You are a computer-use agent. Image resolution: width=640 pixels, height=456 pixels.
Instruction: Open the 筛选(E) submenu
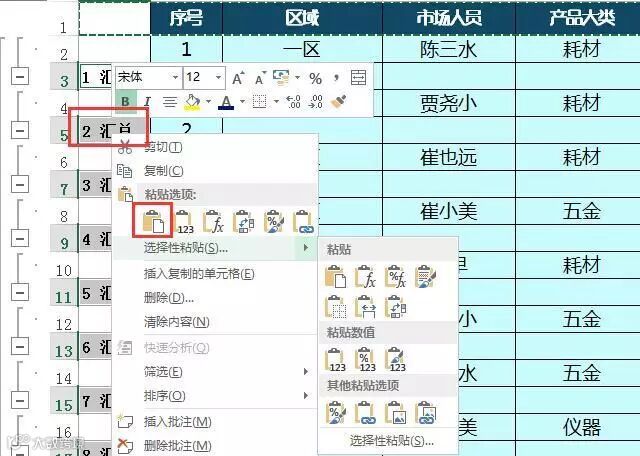click(x=216, y=371)
